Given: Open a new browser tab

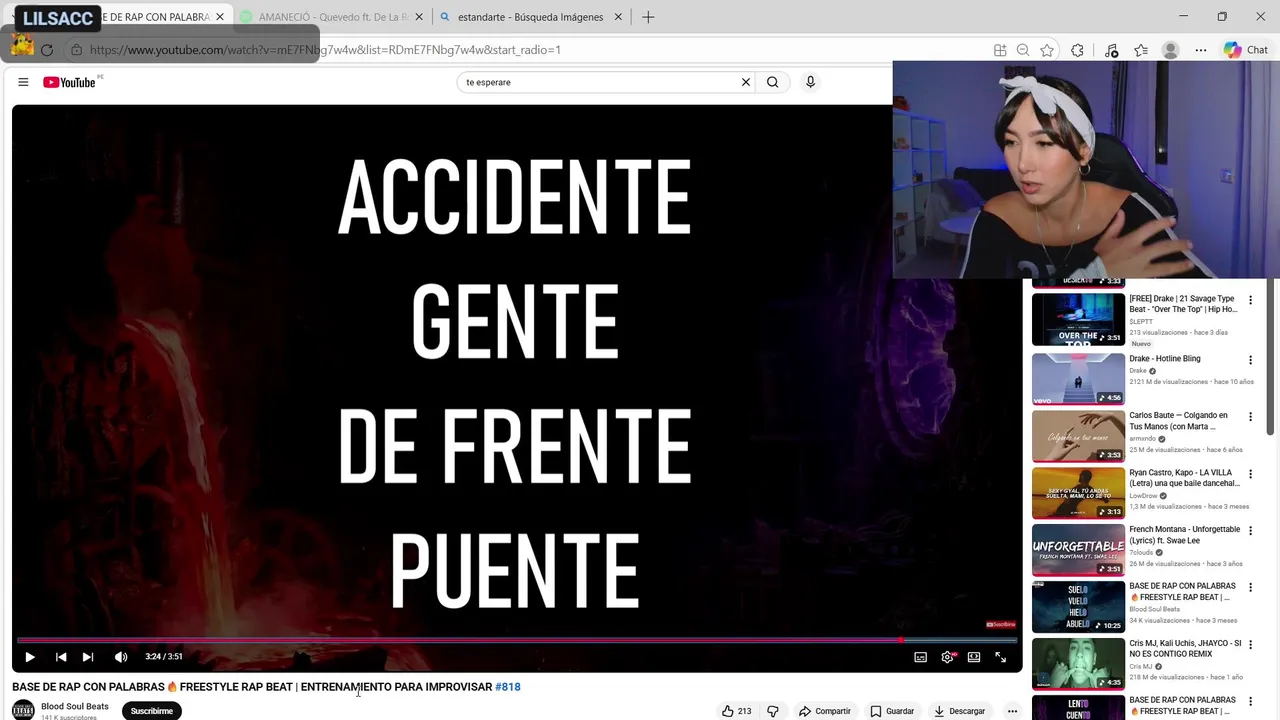Looking at the screenshot, I should coord(648,17).
